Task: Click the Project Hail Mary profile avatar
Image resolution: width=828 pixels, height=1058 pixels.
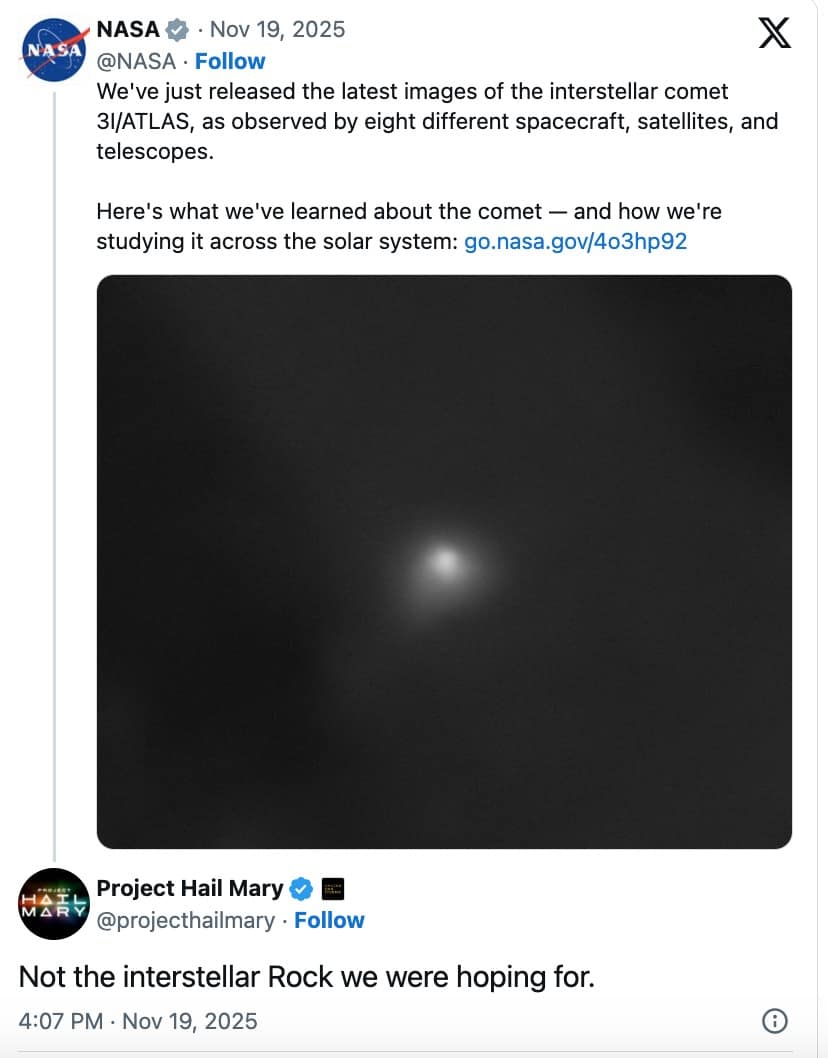Action: pos(54,905)
